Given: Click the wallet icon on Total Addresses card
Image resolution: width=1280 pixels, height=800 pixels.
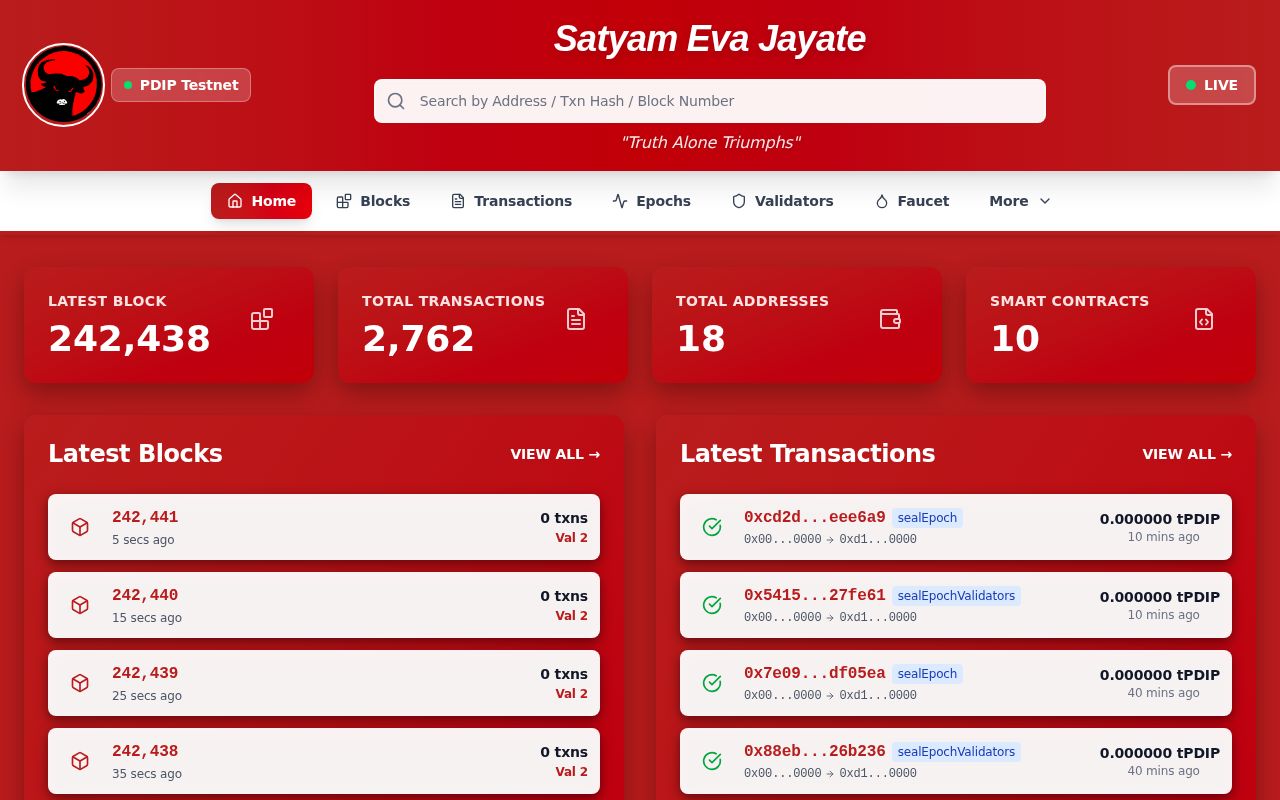Looking at the screenshot, I should pos(890,319).
